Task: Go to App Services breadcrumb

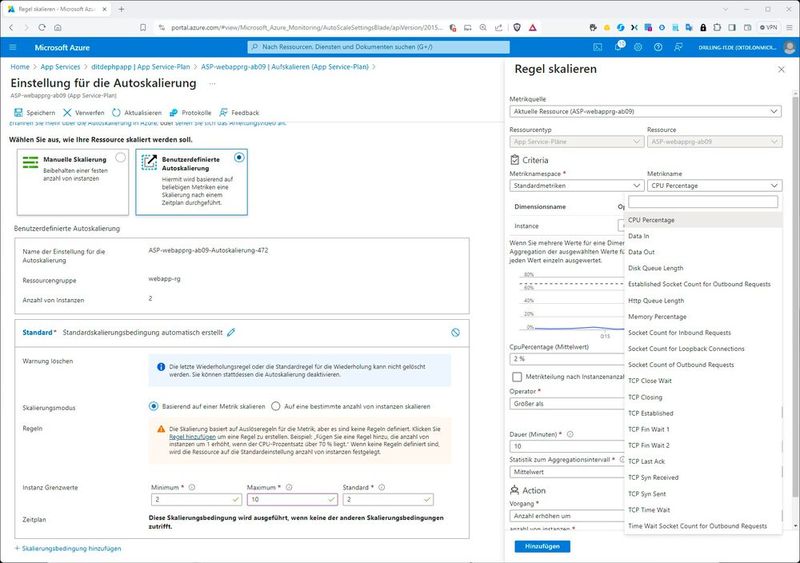Action: (x=60, y=67)
